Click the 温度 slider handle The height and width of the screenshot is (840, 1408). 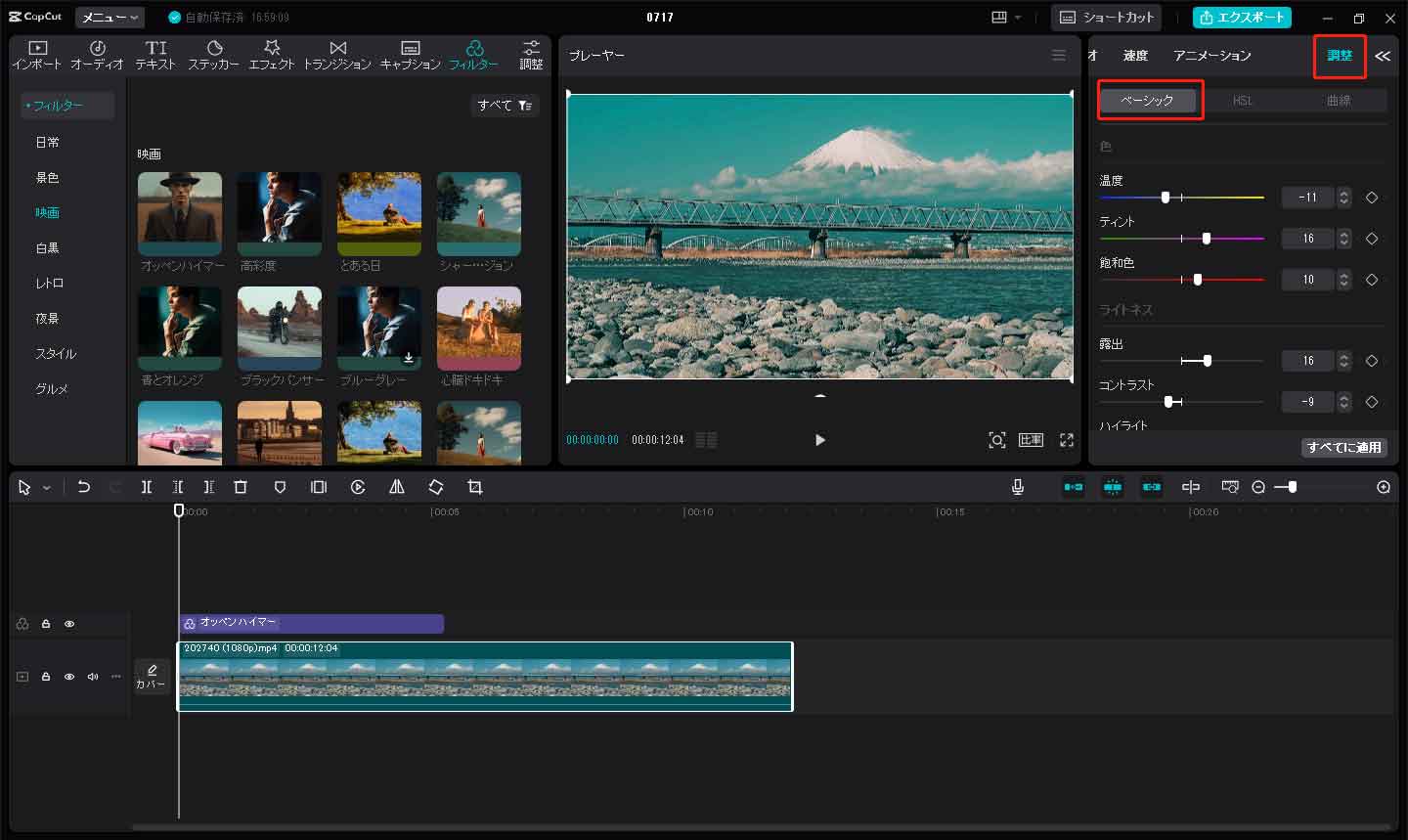1166,198
